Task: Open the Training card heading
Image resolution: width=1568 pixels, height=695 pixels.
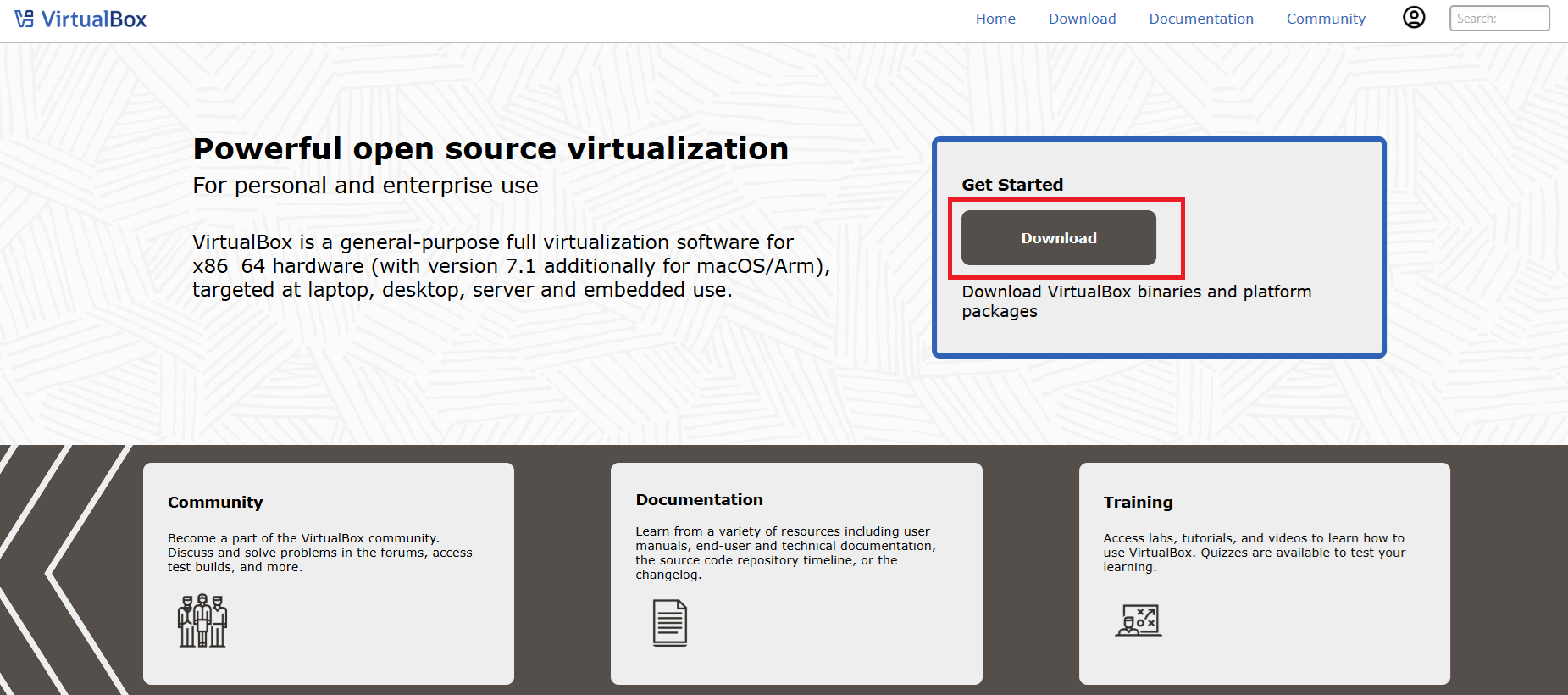Action: tap(1138, 502)
